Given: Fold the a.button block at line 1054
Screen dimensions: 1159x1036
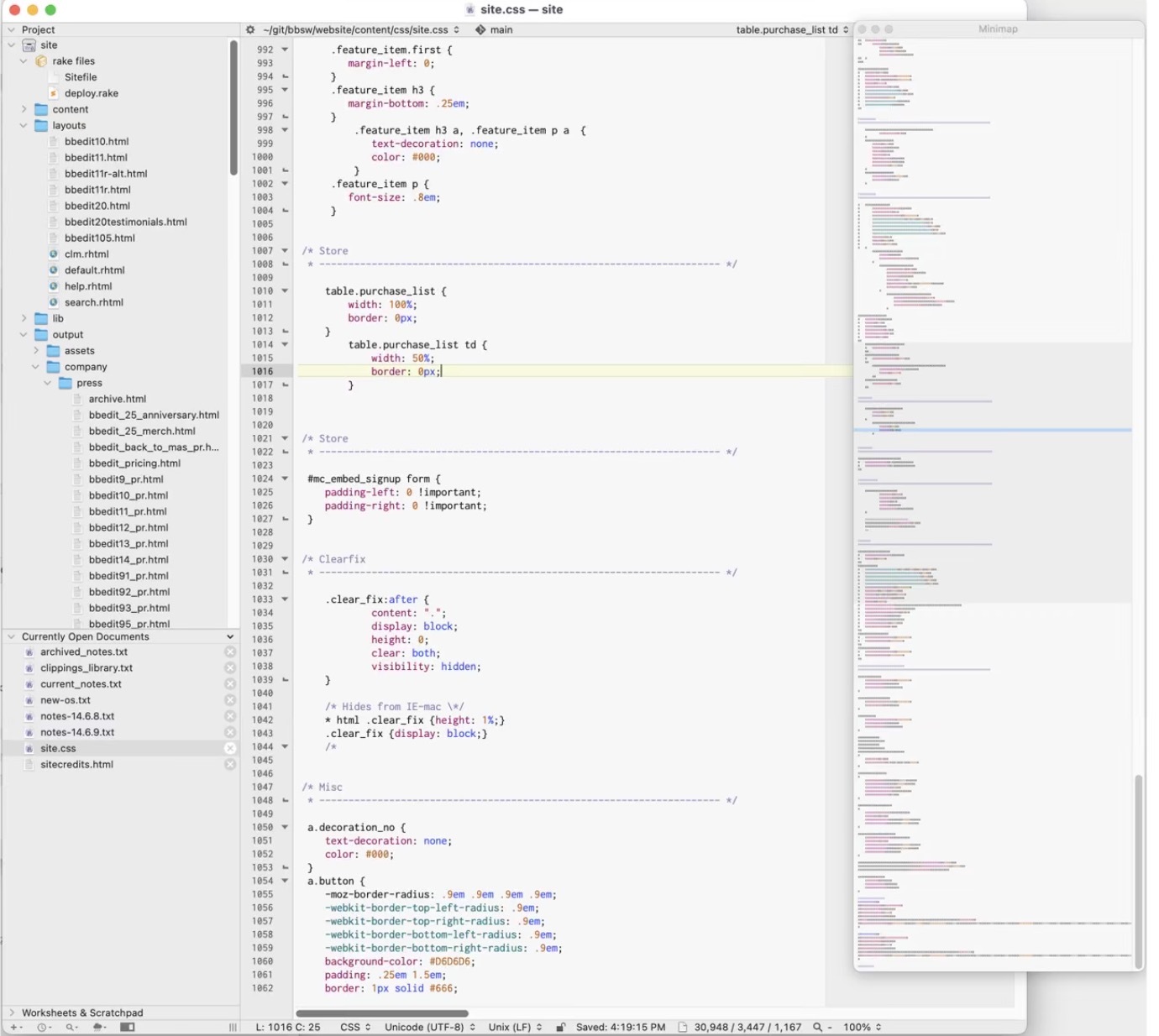Looking at the screenshot, I should (x=285, y=881).
